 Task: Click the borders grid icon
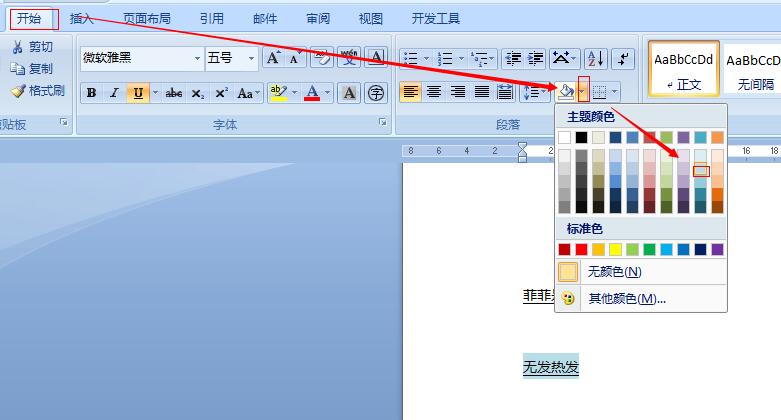point(600,92)
